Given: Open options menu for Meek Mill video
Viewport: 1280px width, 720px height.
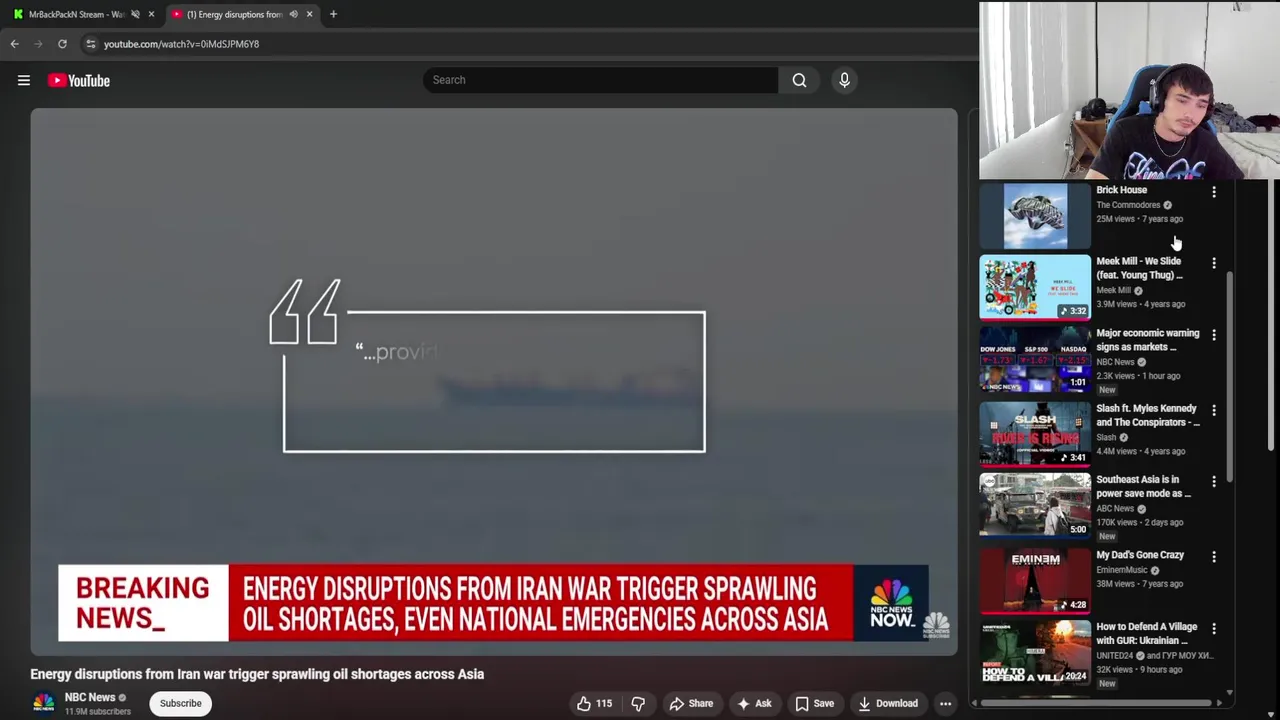Looking at the screenshot, I should point(1214,263).
